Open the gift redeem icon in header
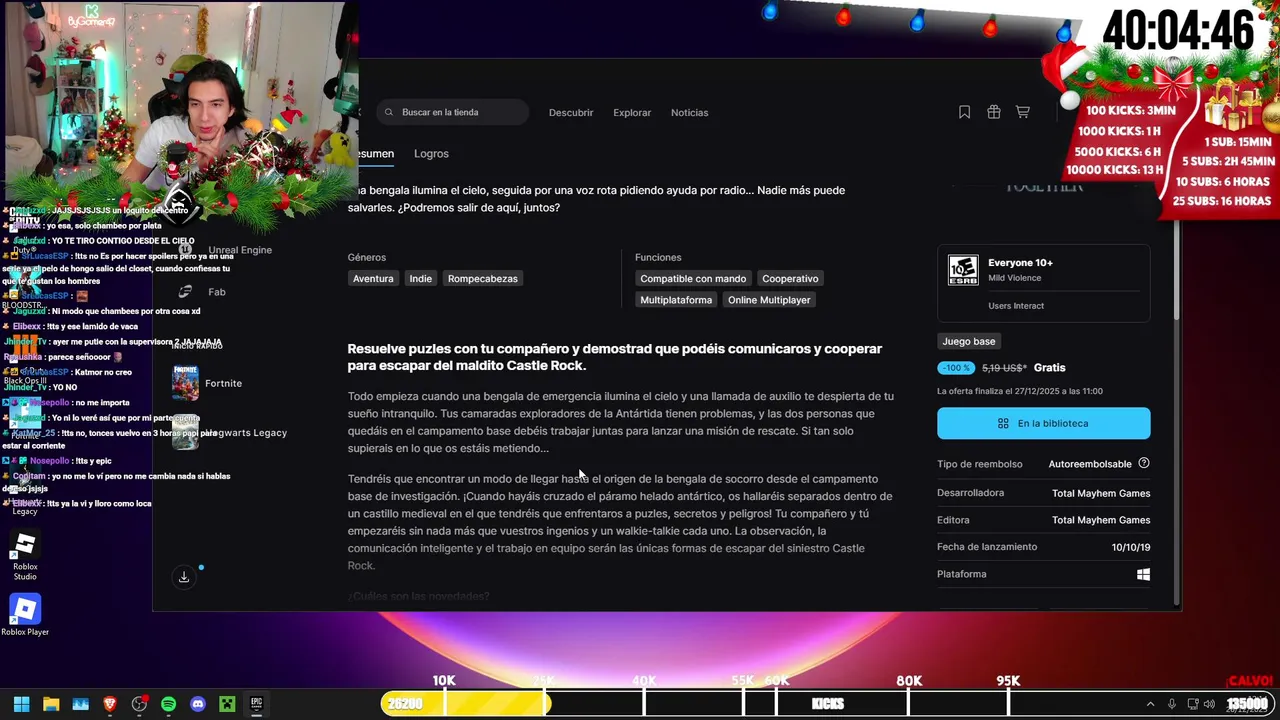 tap(993, 112)
